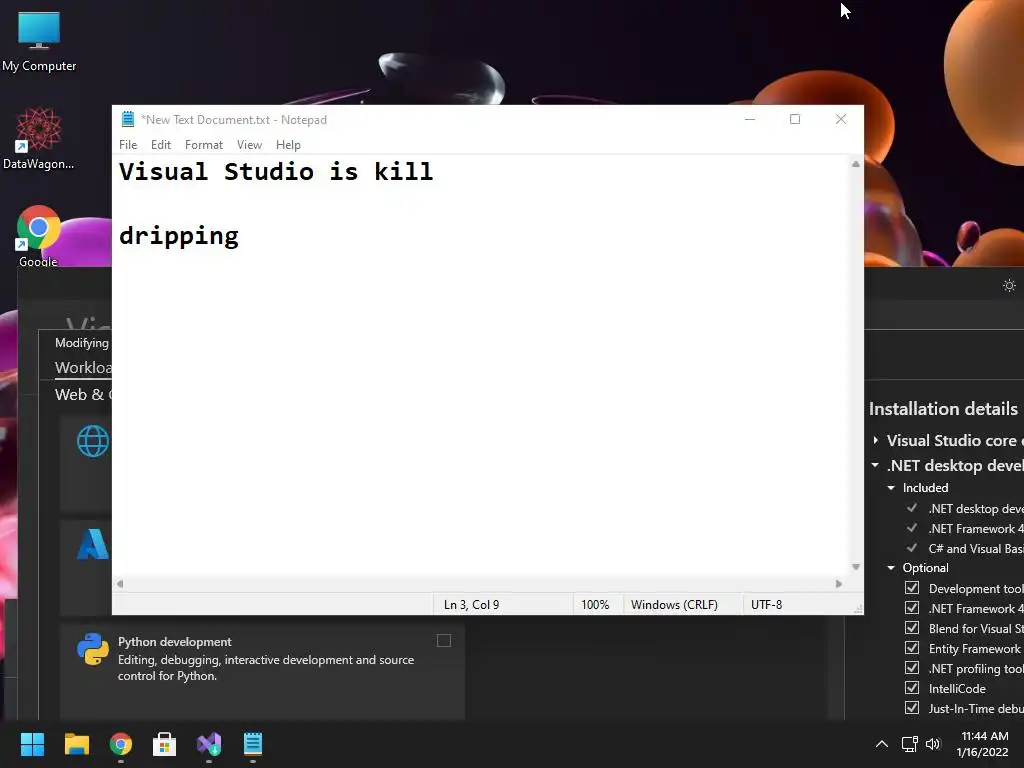This screenshot has width=1024, height=768.
Task: Click the Notepad horizontal scrollbar right arrow
Action: 839,584
